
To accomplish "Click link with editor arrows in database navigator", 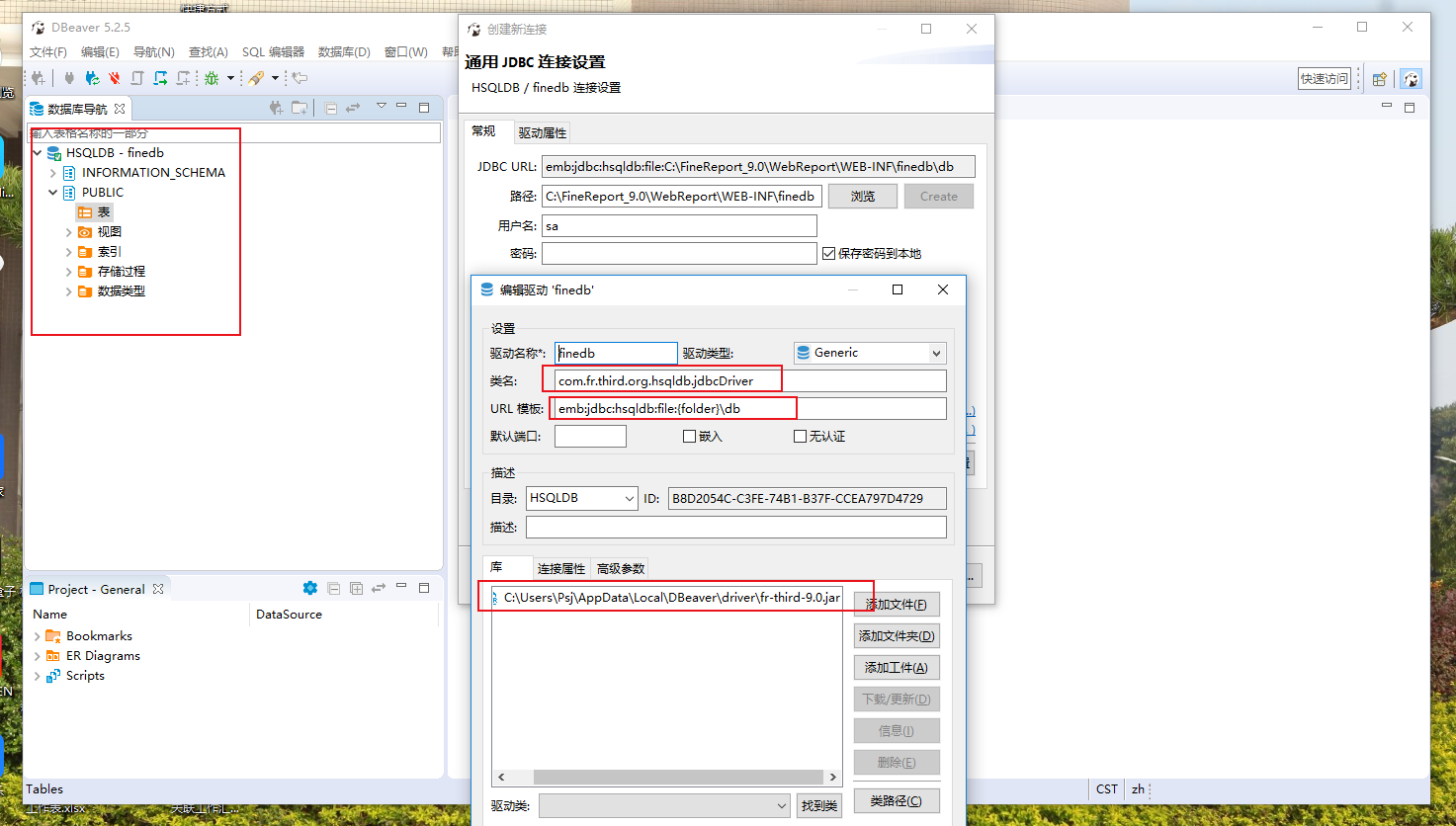I will (353, 108).
